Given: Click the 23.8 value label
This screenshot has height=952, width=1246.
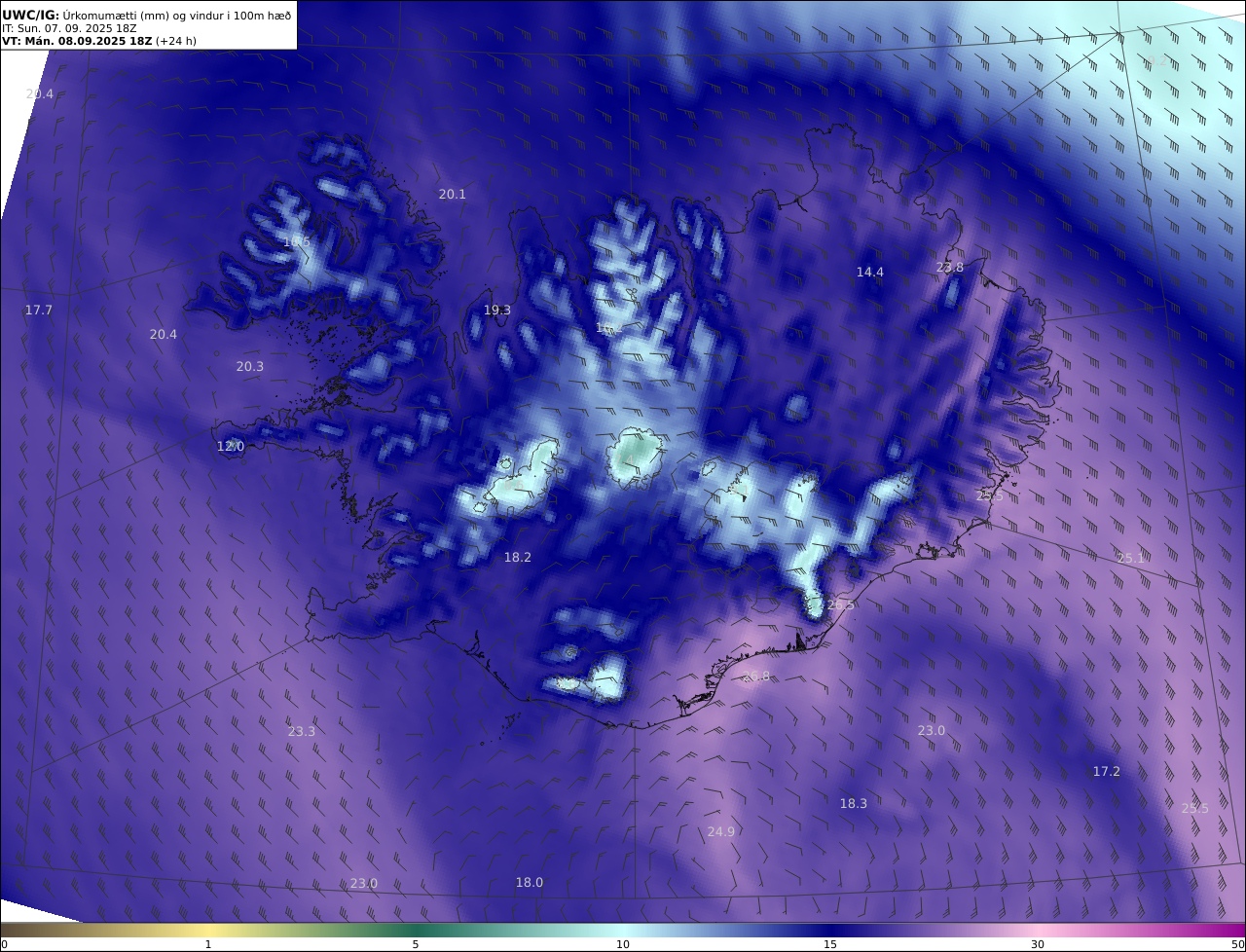Looking at the screenshot, I should 950,268.
